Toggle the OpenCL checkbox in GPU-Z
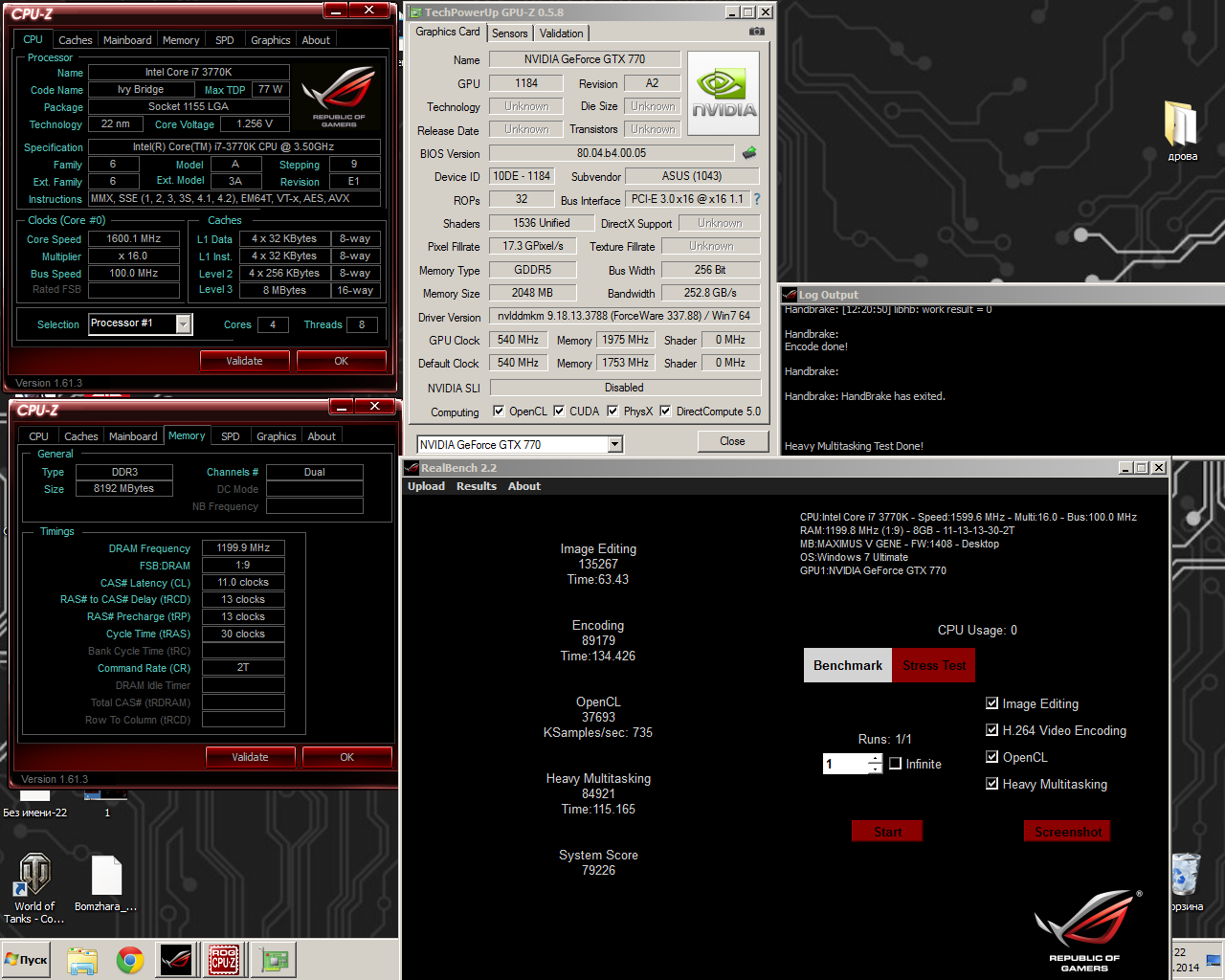Image resolution: width=1225 pixels, height=980 pixels. [499, 412]
